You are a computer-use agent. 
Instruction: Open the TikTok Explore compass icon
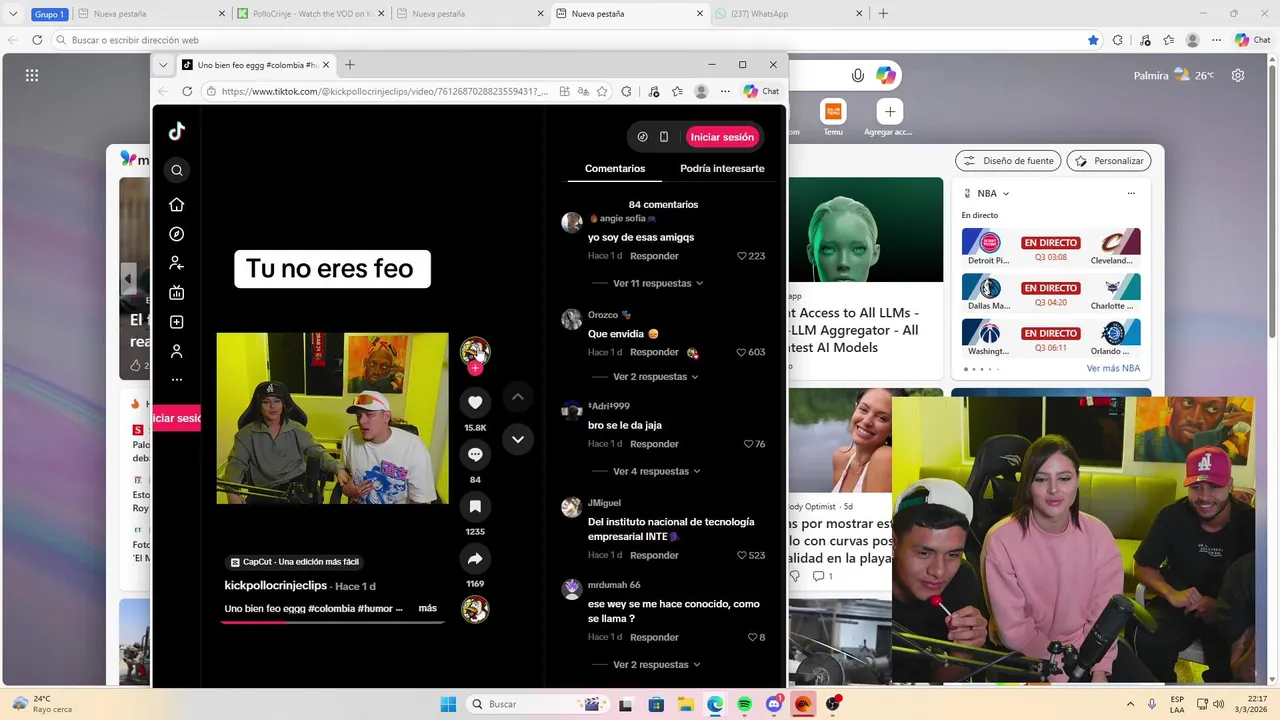[x=177, y=234]
